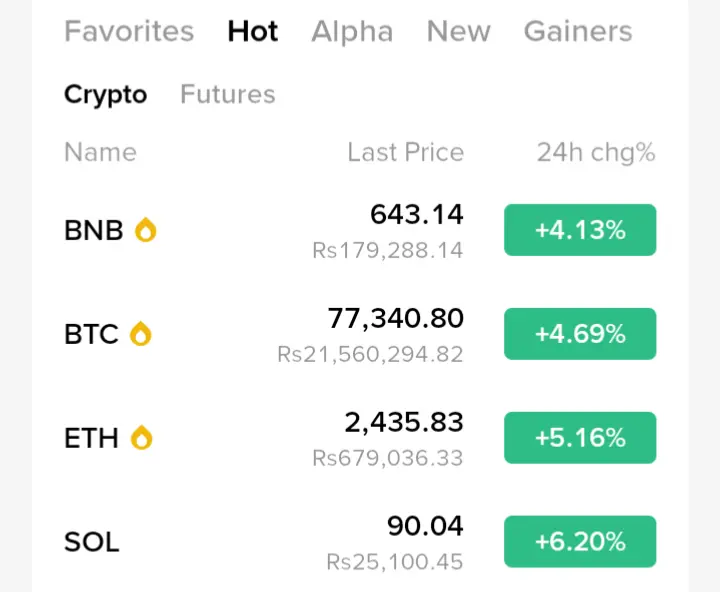This screenshot has width=720, height=592.
Task: Toggle BNB +4.13% change badge
Action: pos(580,230)
